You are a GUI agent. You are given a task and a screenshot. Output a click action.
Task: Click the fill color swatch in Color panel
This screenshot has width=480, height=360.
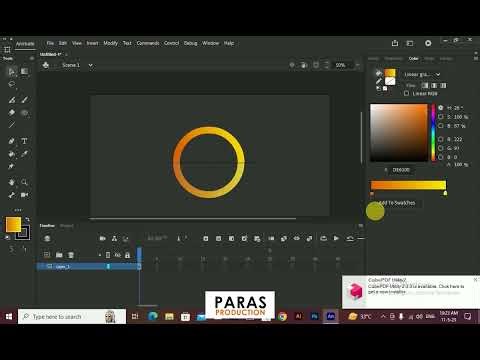tap(390, 73)
